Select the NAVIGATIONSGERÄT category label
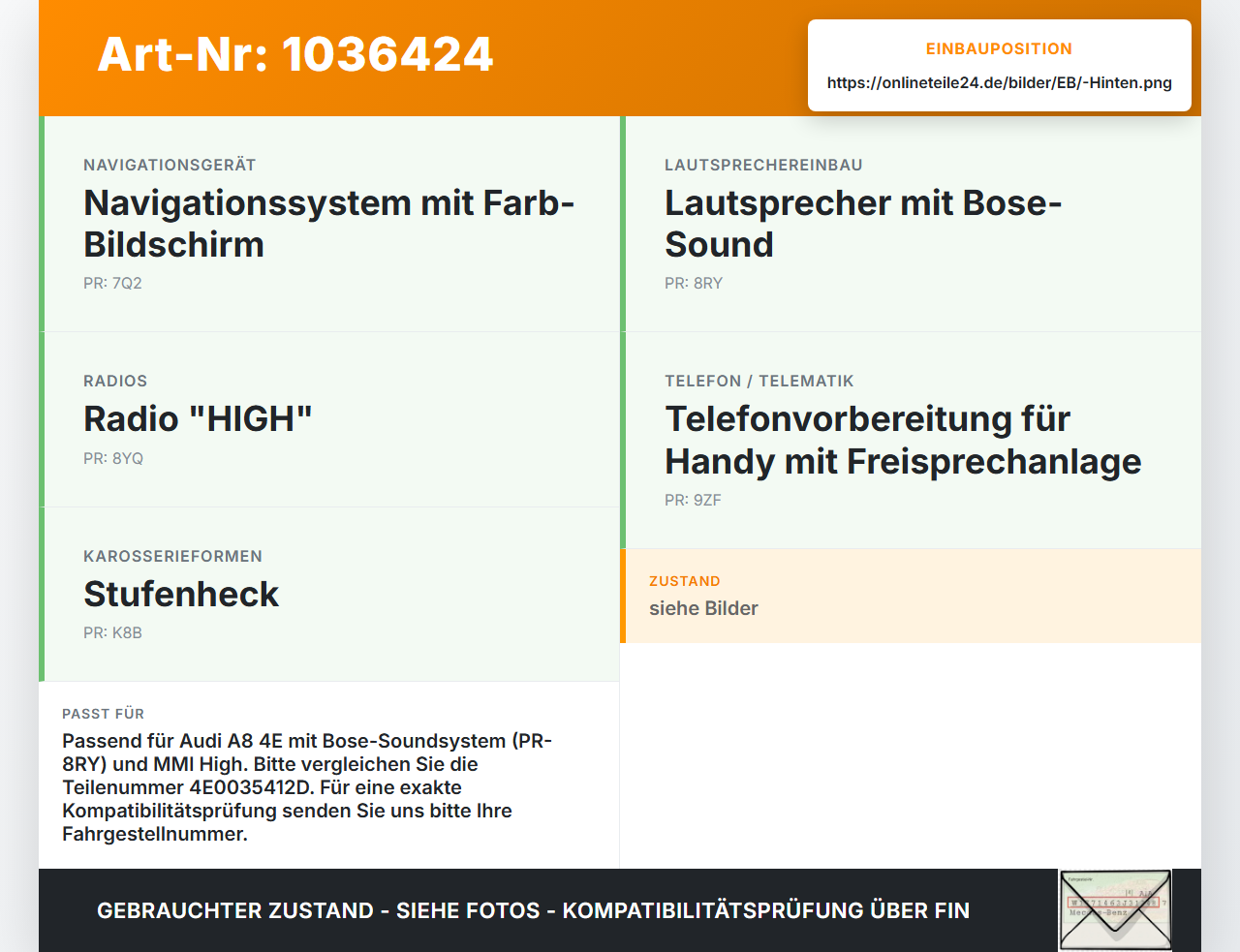 point(170,165)
